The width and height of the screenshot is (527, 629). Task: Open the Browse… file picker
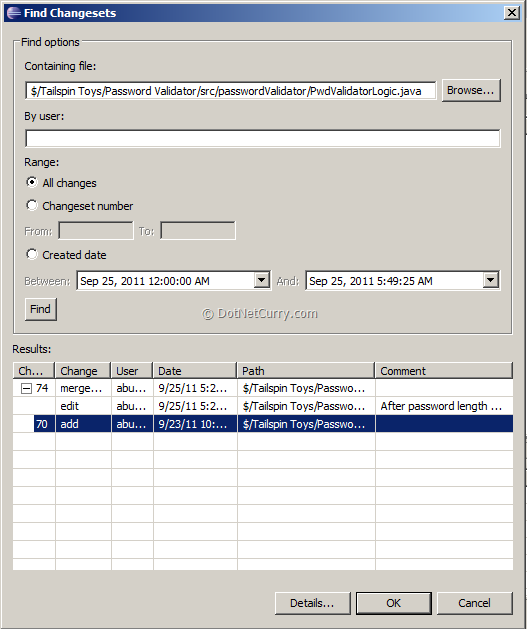click(x=471, y=90)
